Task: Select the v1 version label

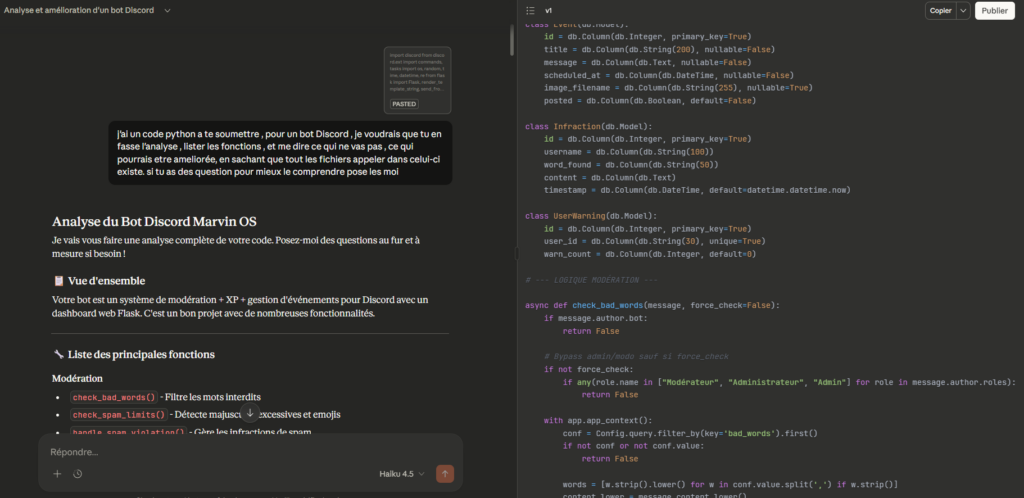Action: 549,10
